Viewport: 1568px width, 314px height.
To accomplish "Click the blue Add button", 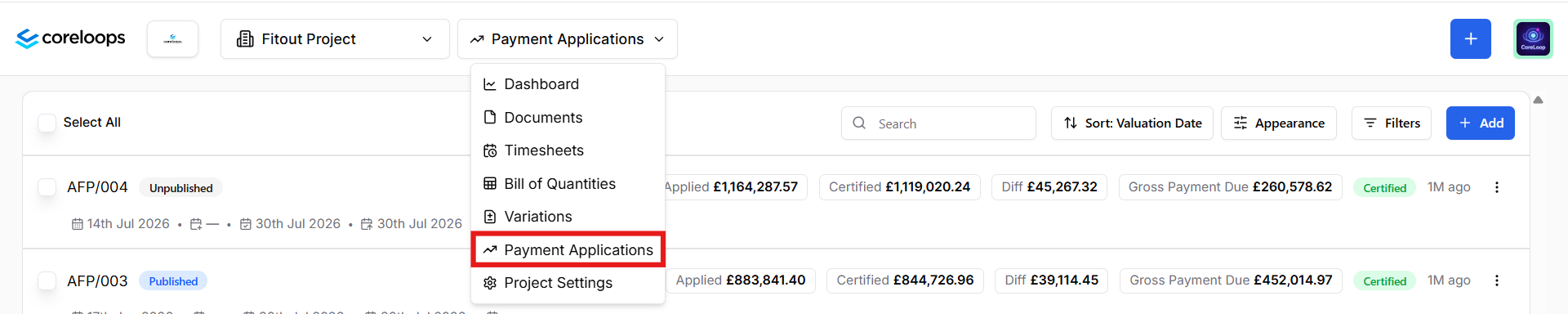I will coord(1480,123).
